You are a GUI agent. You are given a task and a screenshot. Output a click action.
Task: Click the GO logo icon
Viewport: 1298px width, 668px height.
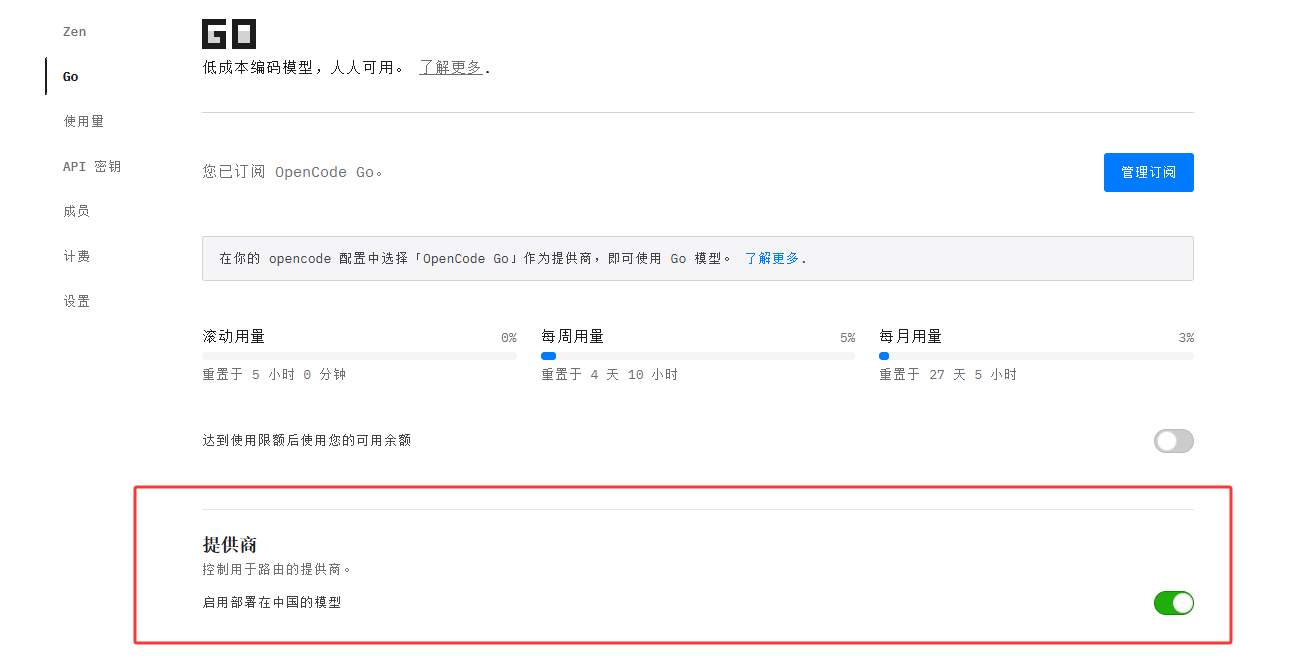click(229, 34)
